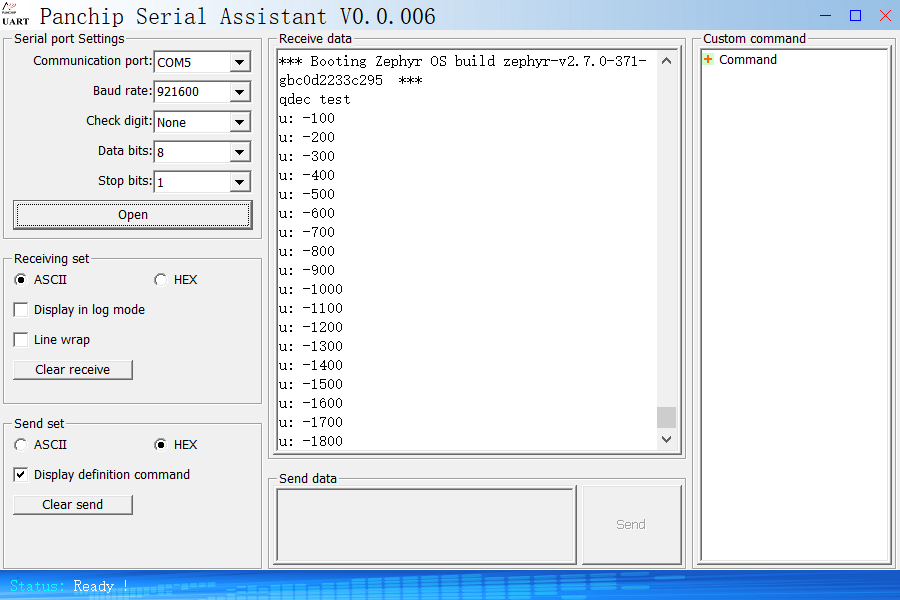
Task: Minimize the Panchip Serial Assistant window
Action: 825,16
